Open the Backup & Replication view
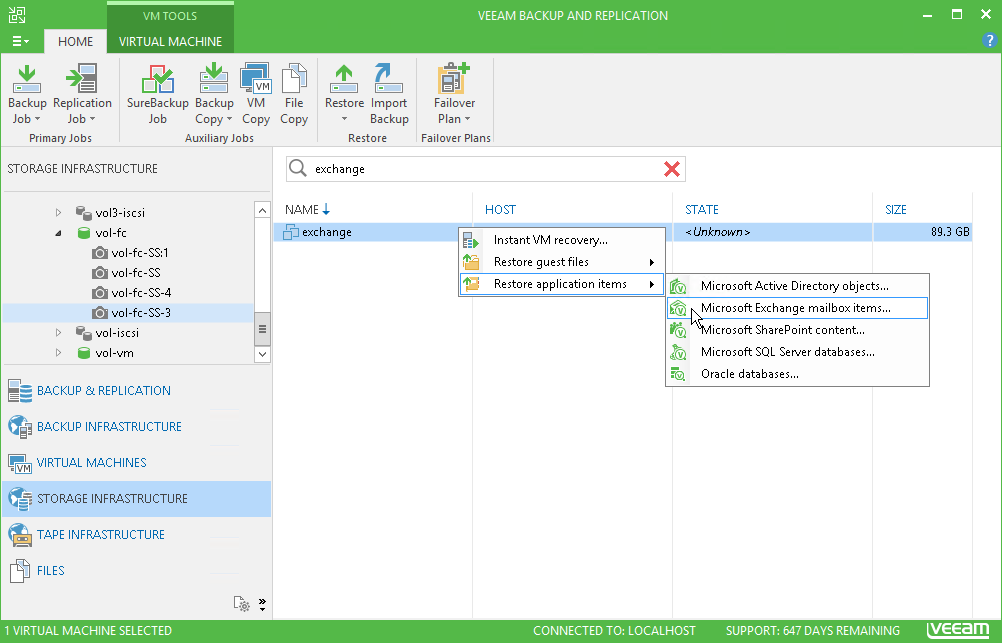Screen dimensions: 1002x643 tap(137, 391)
